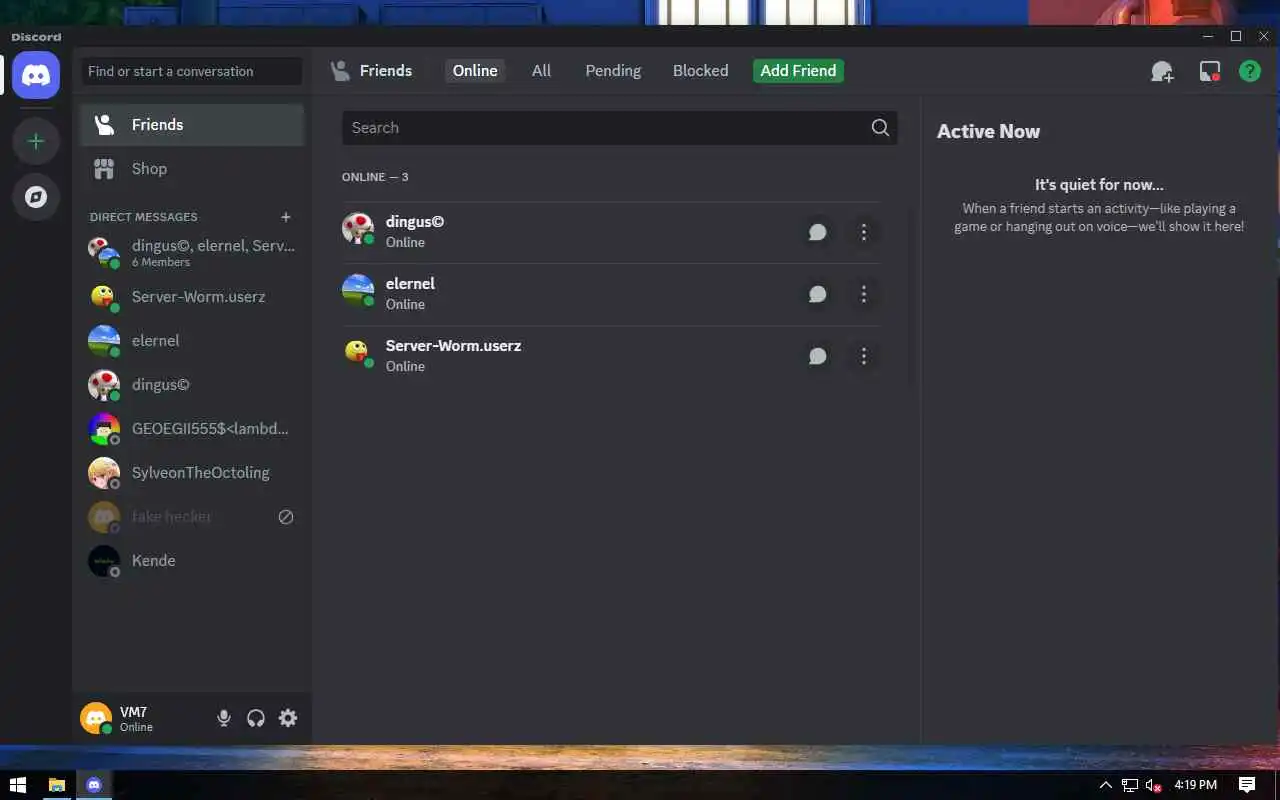Open DM with GEOEGII555$<lambd...
Viewport: 1280px width, 800px height.
[x=192, y=429]
